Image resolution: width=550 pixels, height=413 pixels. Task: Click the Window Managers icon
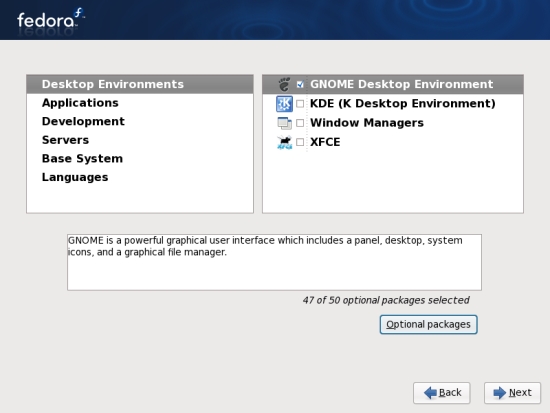[284, 123]
